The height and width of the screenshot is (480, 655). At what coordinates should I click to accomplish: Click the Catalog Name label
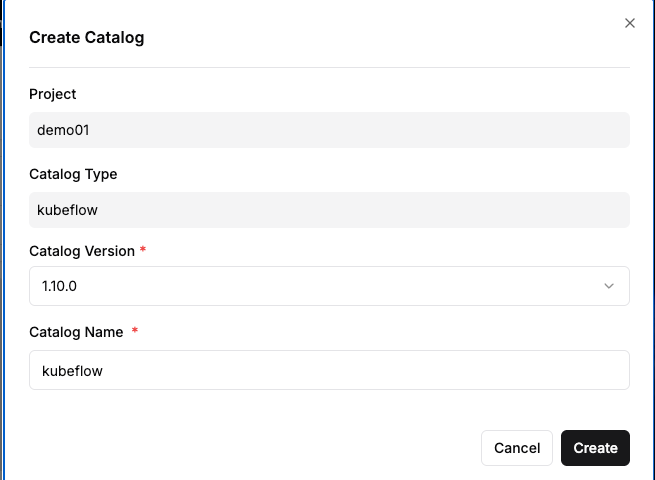[76, 332]
